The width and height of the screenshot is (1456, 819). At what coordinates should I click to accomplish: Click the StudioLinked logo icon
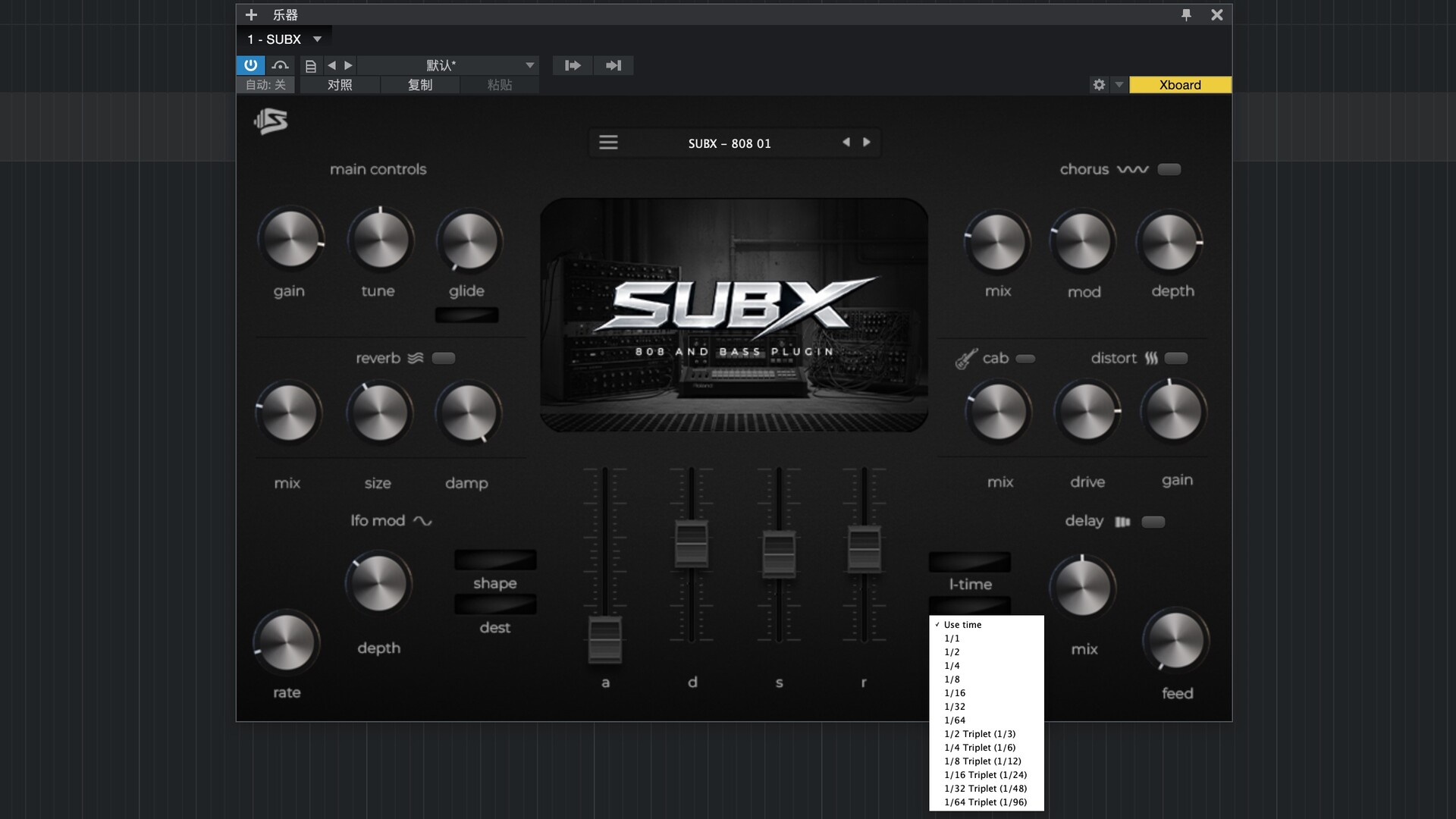click(x=271, y=121)
